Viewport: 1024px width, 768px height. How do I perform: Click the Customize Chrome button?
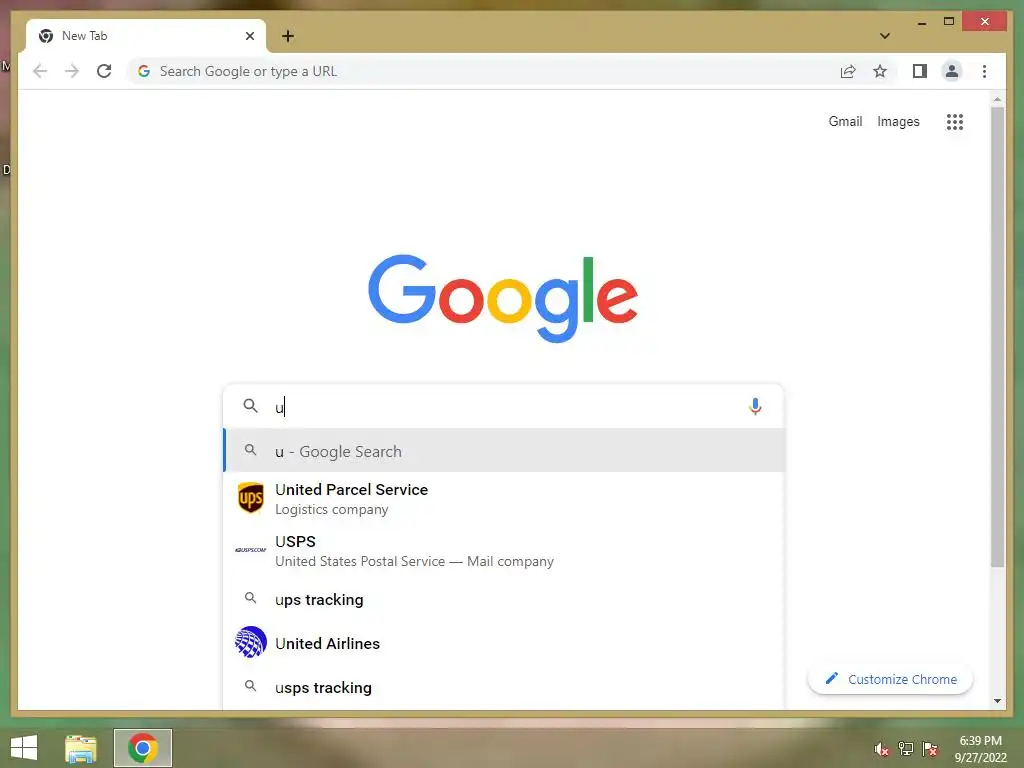(891, 679)
